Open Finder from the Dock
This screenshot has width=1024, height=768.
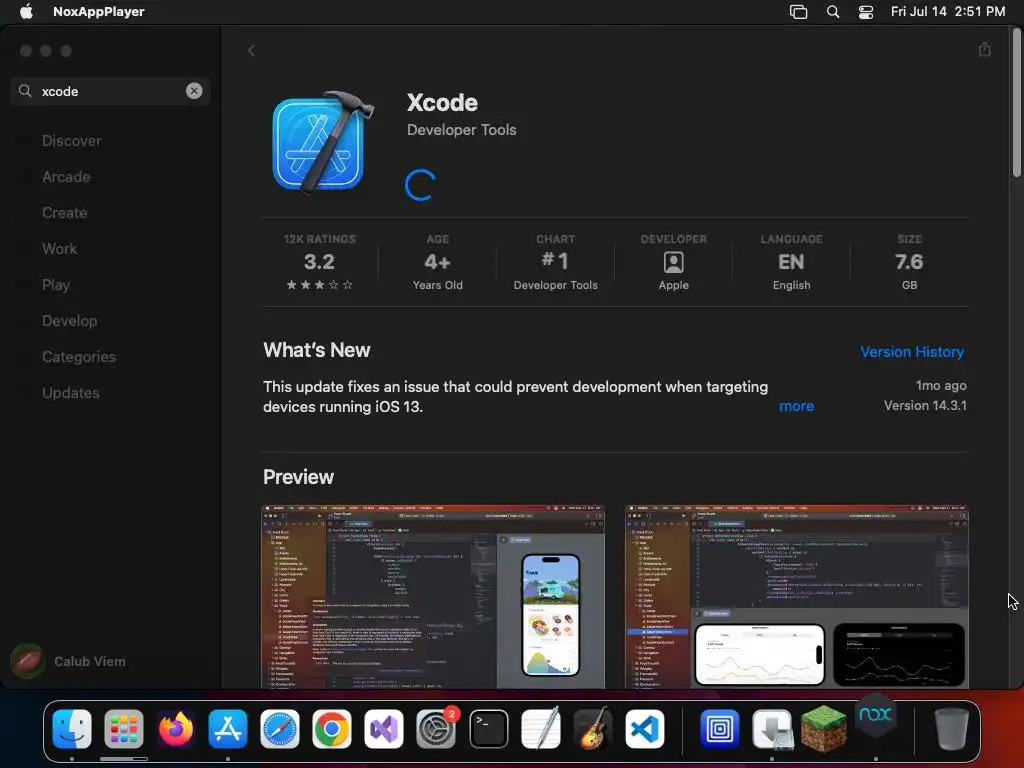pos(72,728)
